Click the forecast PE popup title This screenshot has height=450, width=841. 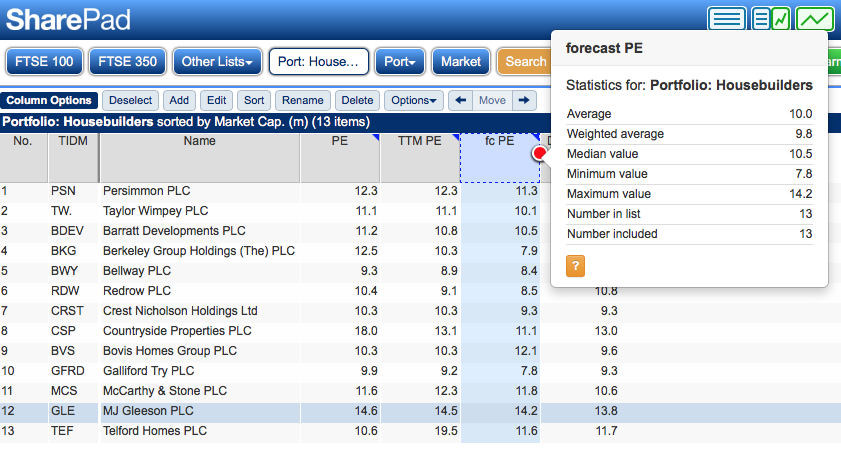tap(604, 48)
